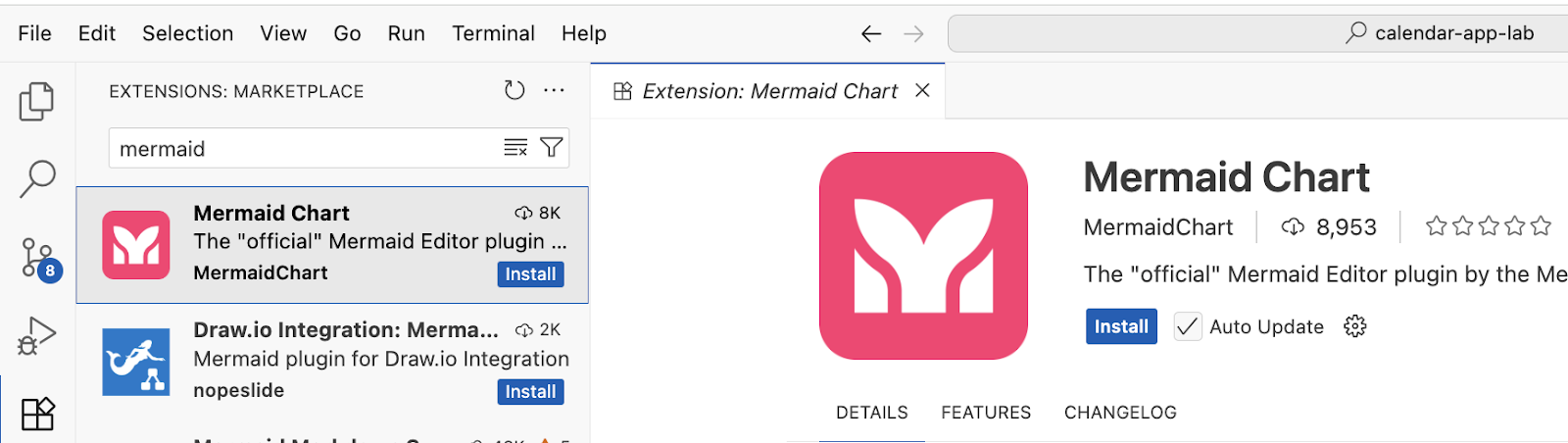Switch to the FEATURES tab

[x=986, y=413]
